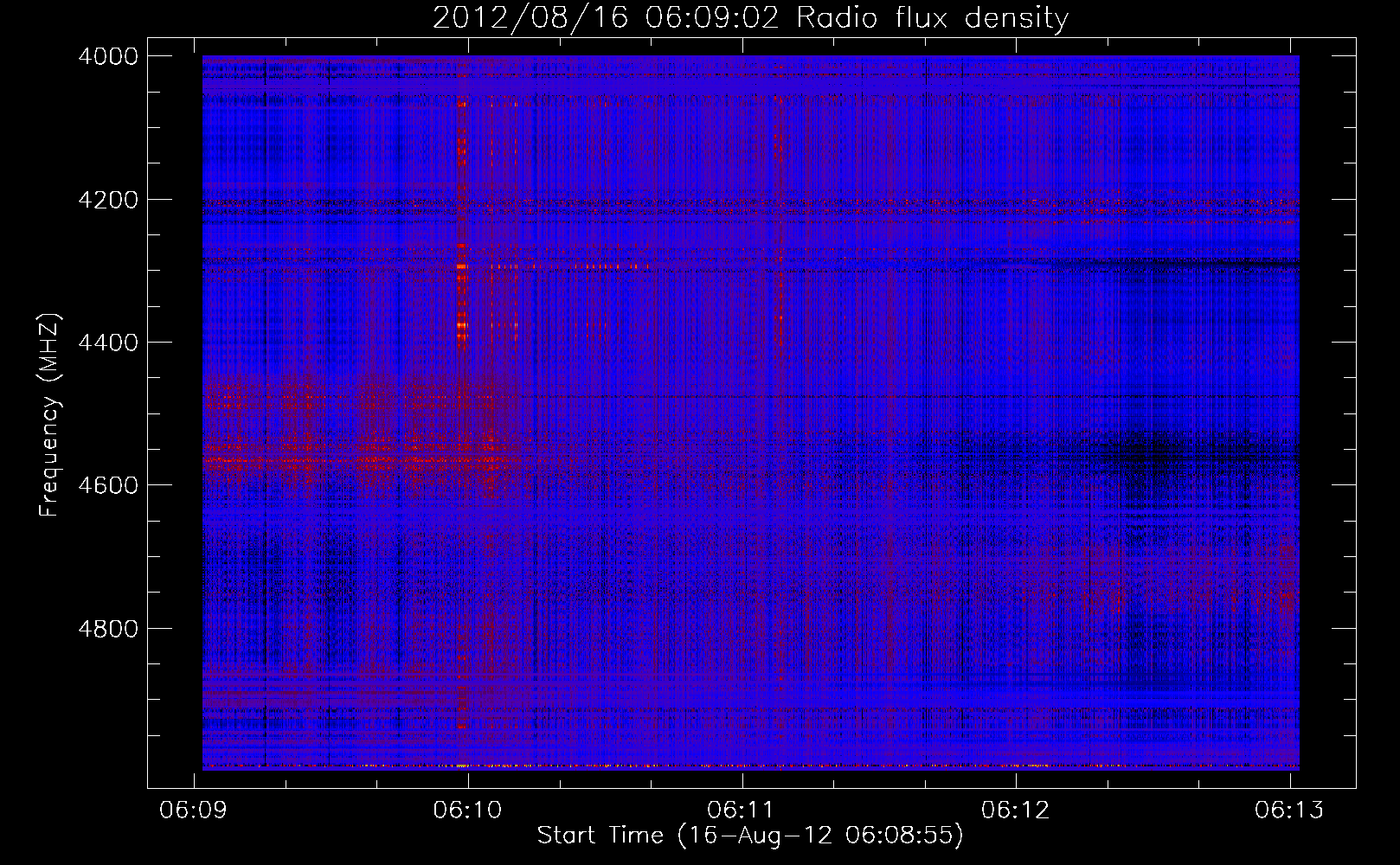1400x865 pixels.
Task: Select the 4000 frequency tick label
Action: (x=108, y=56)
